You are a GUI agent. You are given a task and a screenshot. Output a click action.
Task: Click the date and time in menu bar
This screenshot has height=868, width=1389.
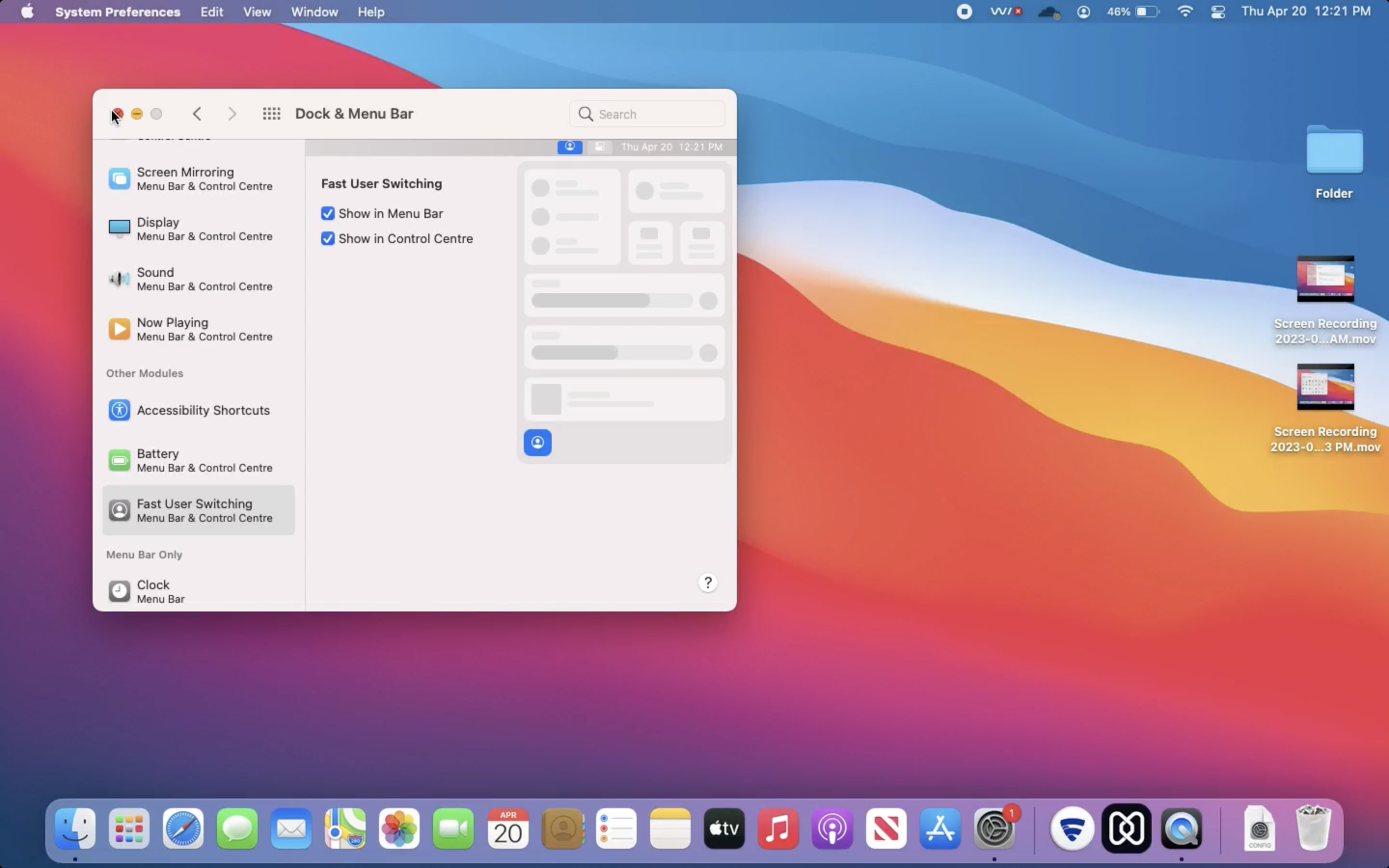[1306, 12]
